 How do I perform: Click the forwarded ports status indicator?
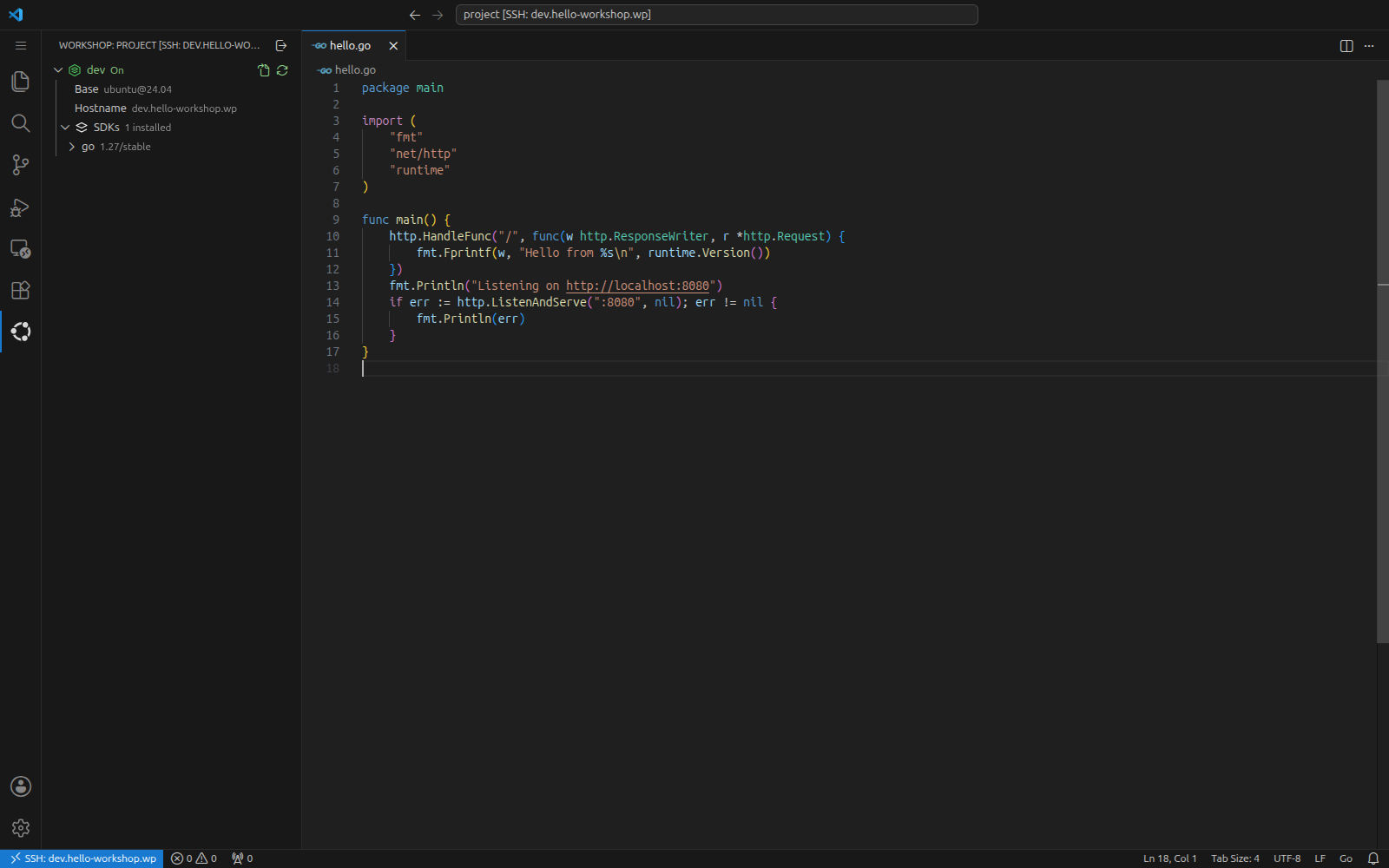[242, 858]
